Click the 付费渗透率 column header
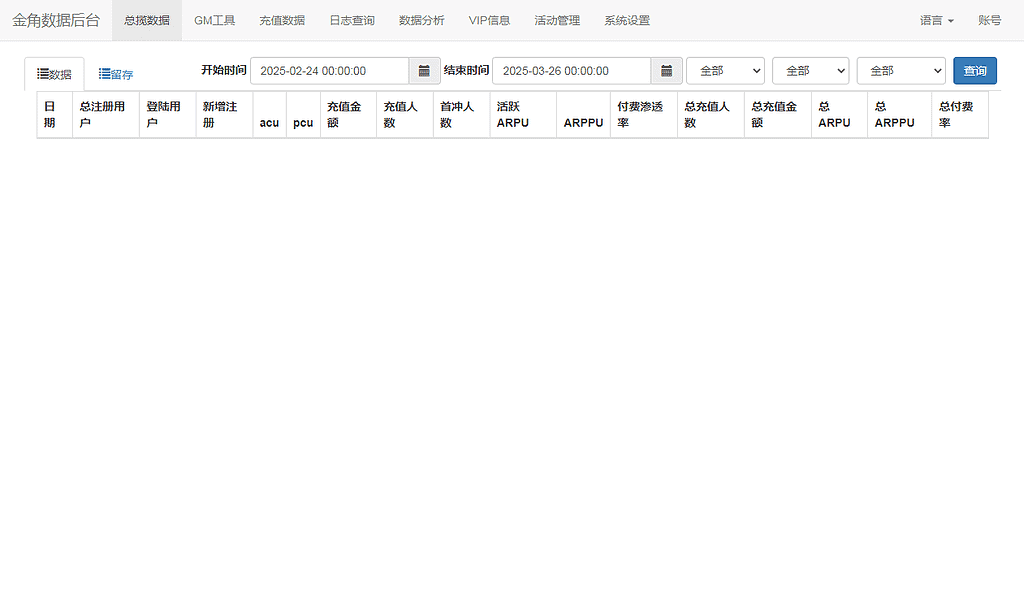 pyautogui.click(x=644, y=114)
